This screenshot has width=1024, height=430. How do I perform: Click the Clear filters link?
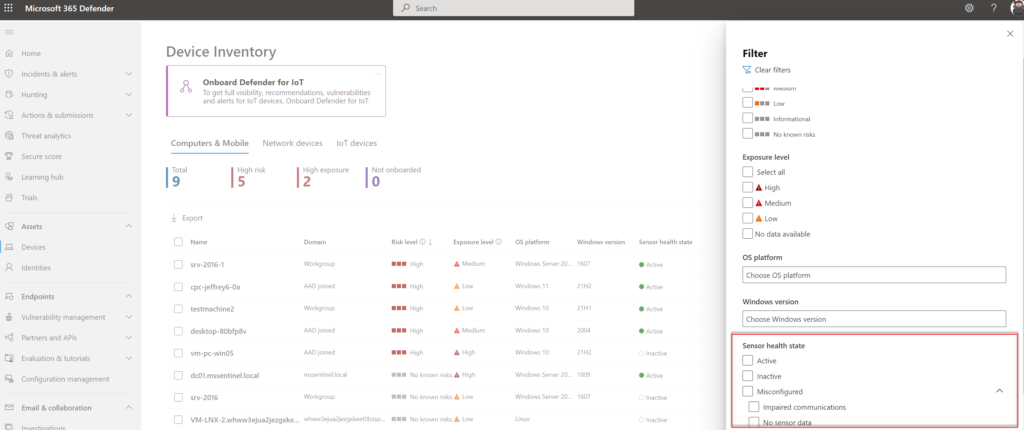(x=773, y=70)
